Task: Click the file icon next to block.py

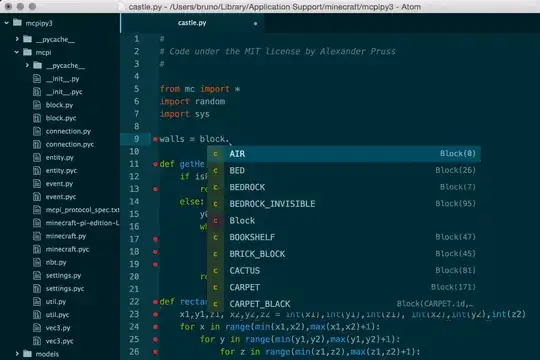Action: (37, 105)
